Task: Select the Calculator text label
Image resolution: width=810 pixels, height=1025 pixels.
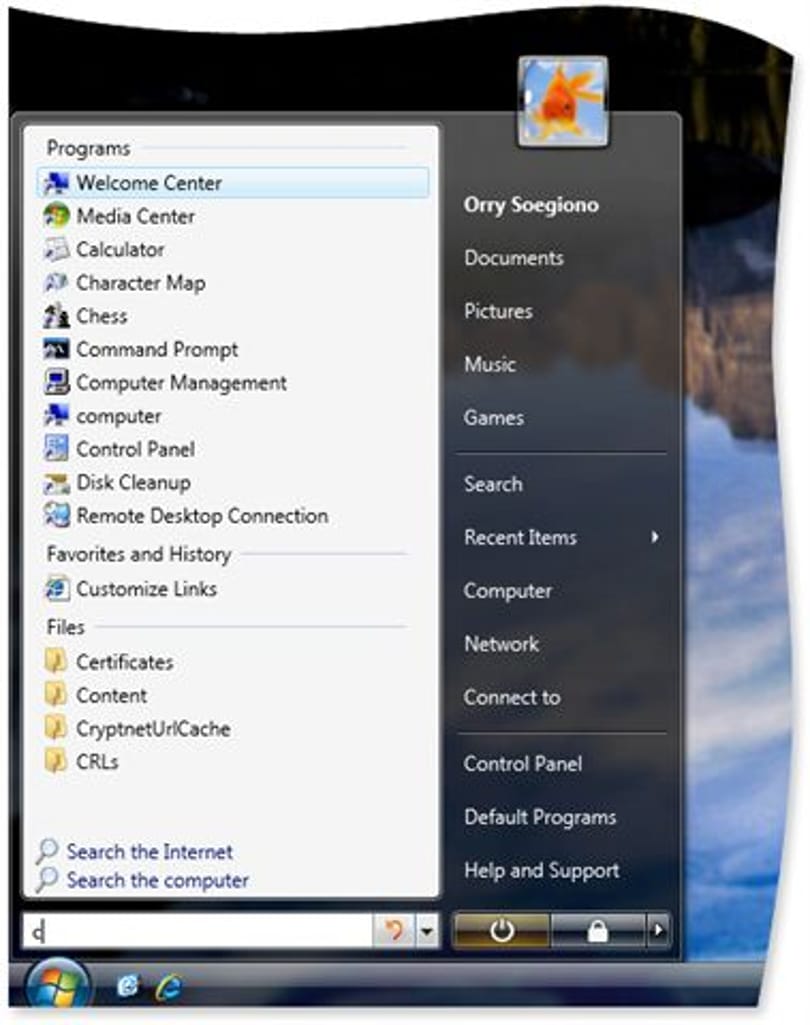Action: point(120,250)
